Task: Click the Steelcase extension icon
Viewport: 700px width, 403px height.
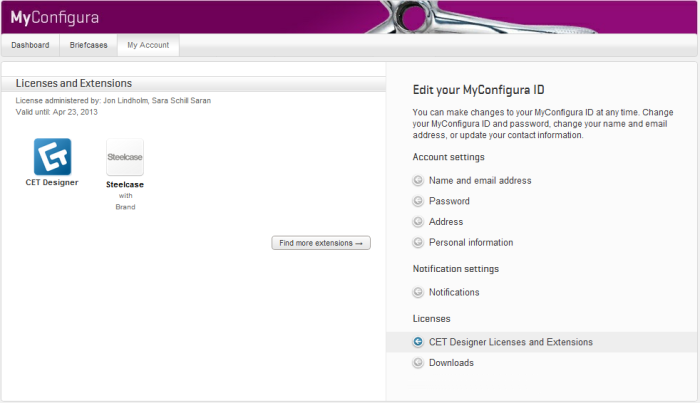Action: [125, 157]
